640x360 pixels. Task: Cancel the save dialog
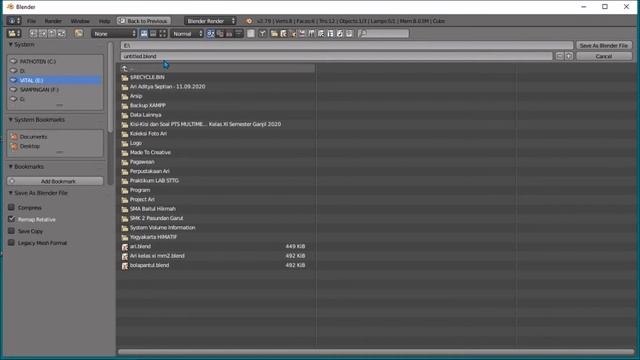(604, 56)
